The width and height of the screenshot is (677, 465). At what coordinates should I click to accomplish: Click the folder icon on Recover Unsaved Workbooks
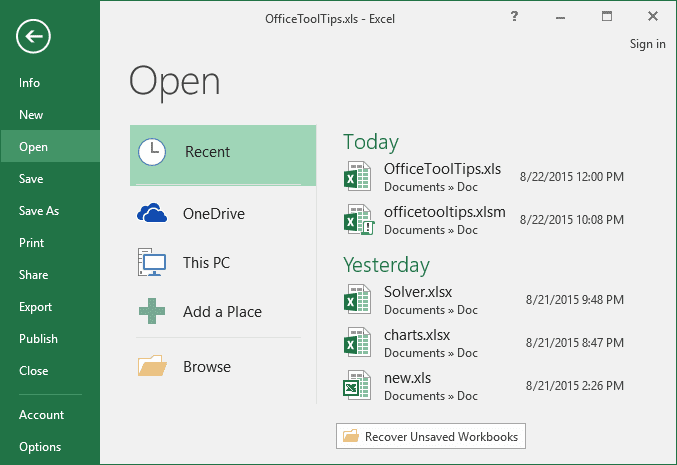(x=351, y=436)
